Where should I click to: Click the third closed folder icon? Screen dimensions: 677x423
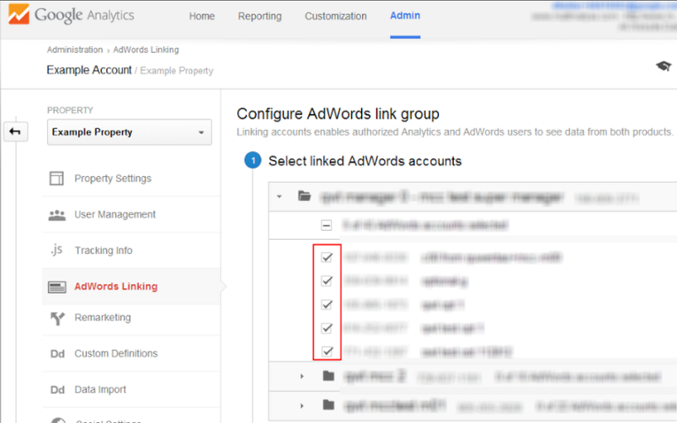click(329, 405)
